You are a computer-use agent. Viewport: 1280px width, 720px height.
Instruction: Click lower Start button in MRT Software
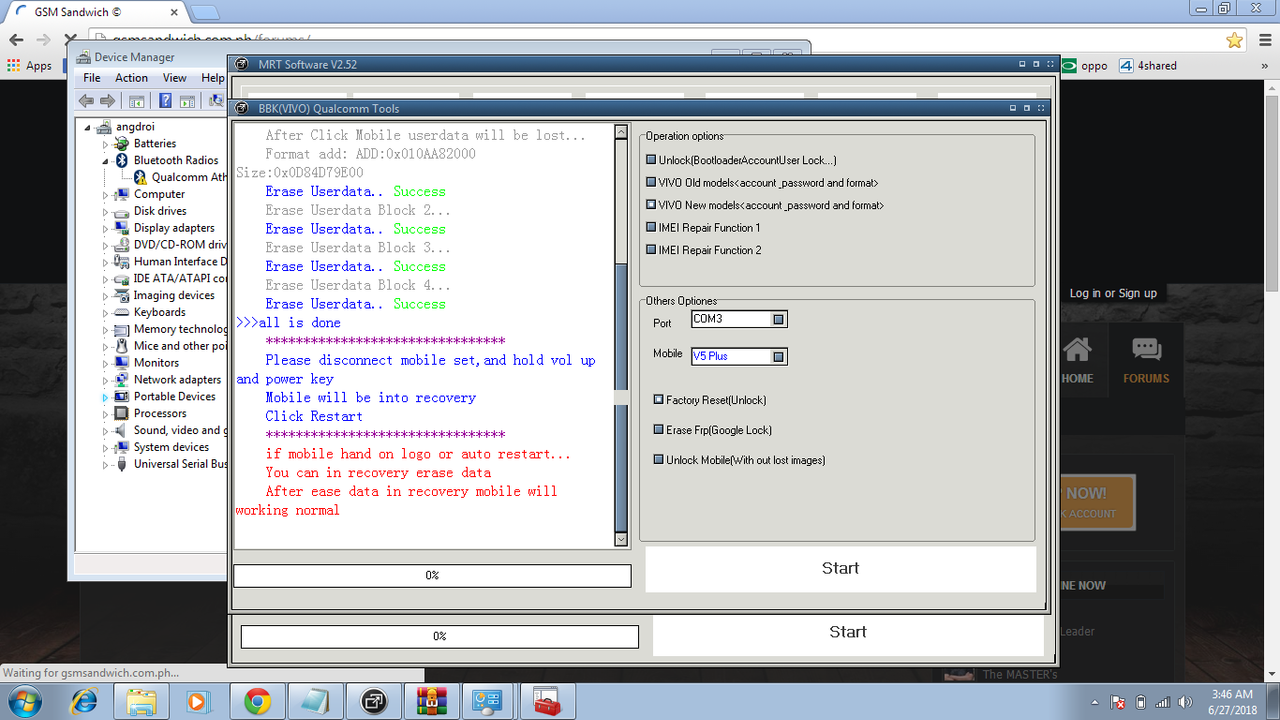848,632
